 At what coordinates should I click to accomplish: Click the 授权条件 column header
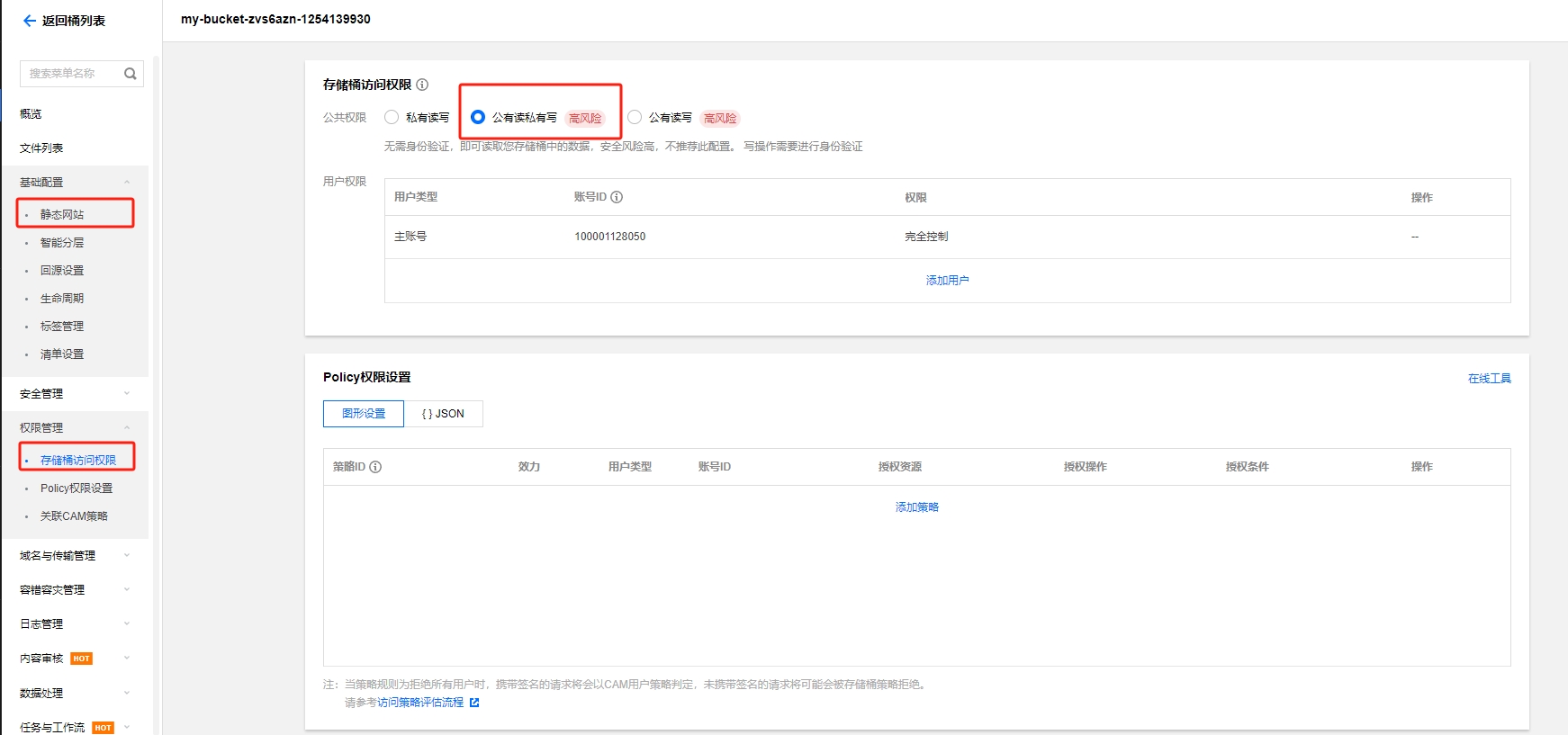[x=1248, y=467]
